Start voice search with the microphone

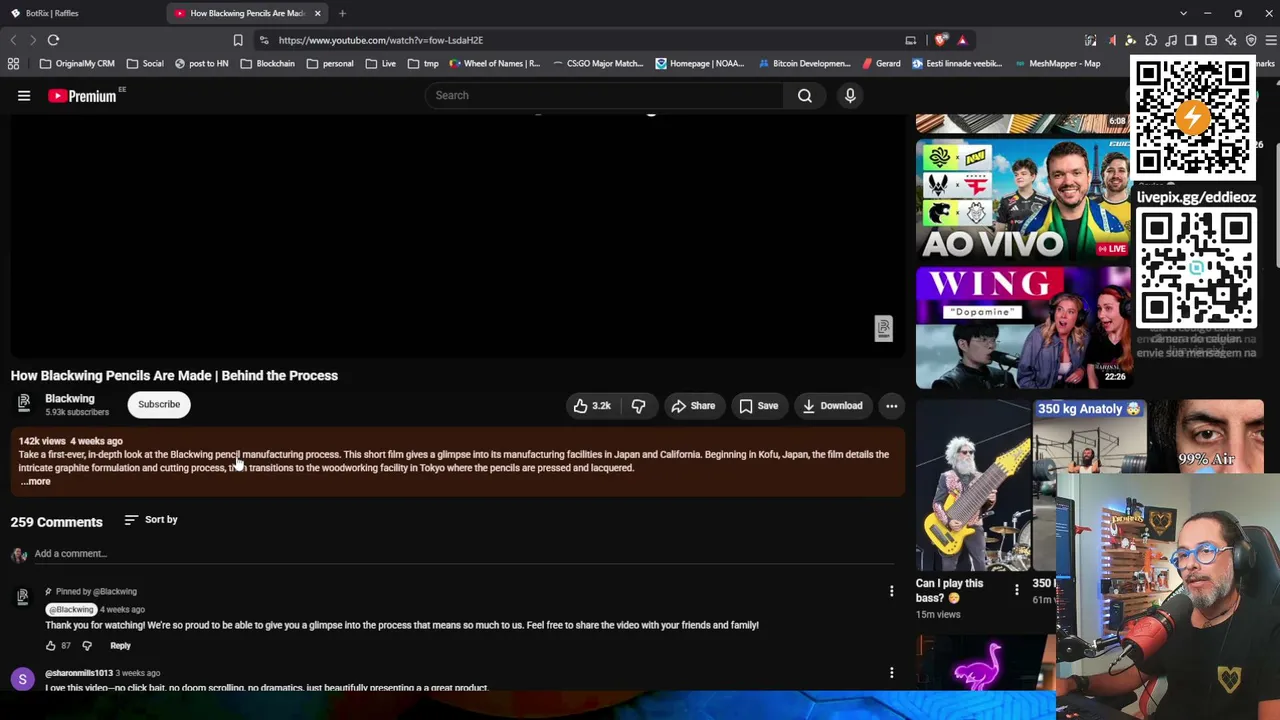click(850, 95)
